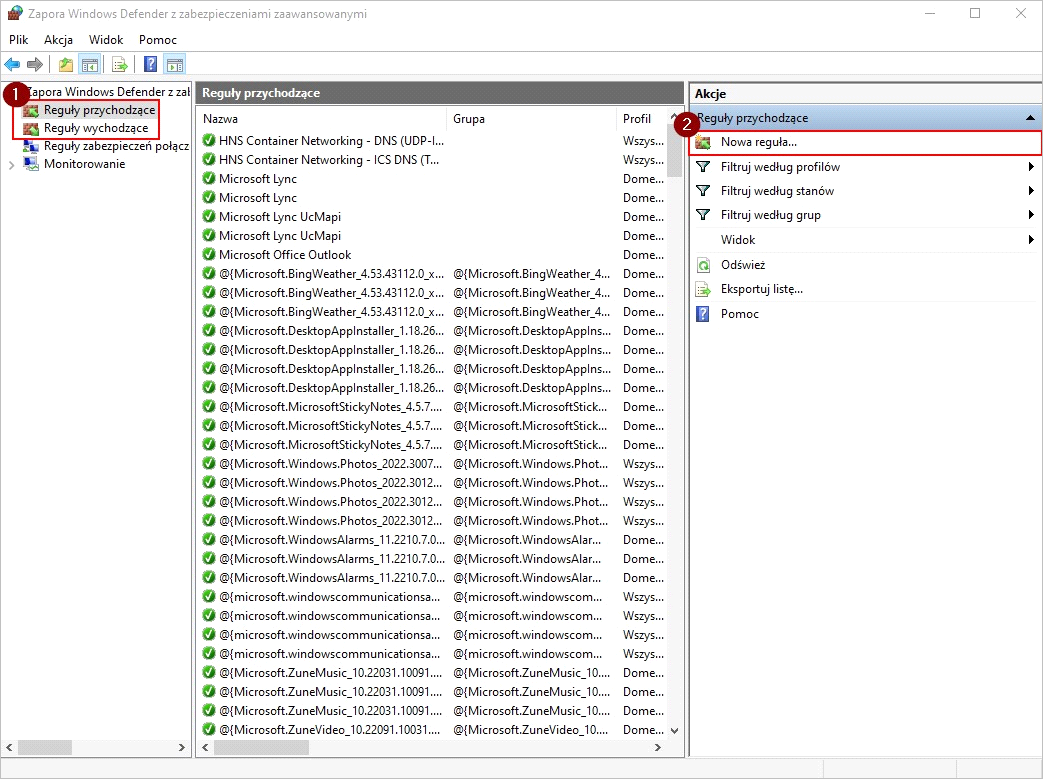Click the Reguły przychodzące tree icon
The image size is (1043, 779).
coord(31,110)
